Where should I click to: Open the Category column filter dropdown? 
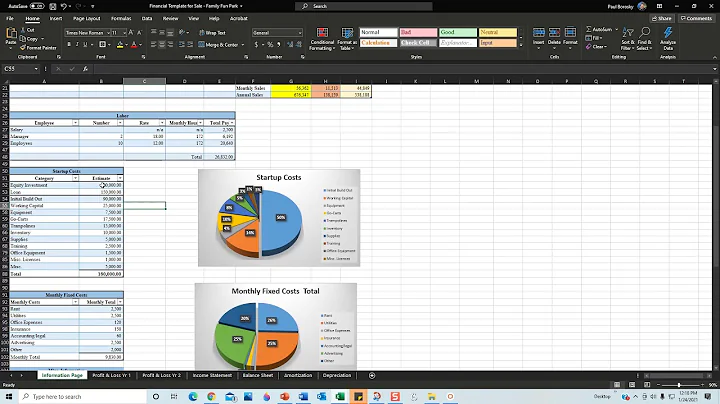click(x=75, y=178)
